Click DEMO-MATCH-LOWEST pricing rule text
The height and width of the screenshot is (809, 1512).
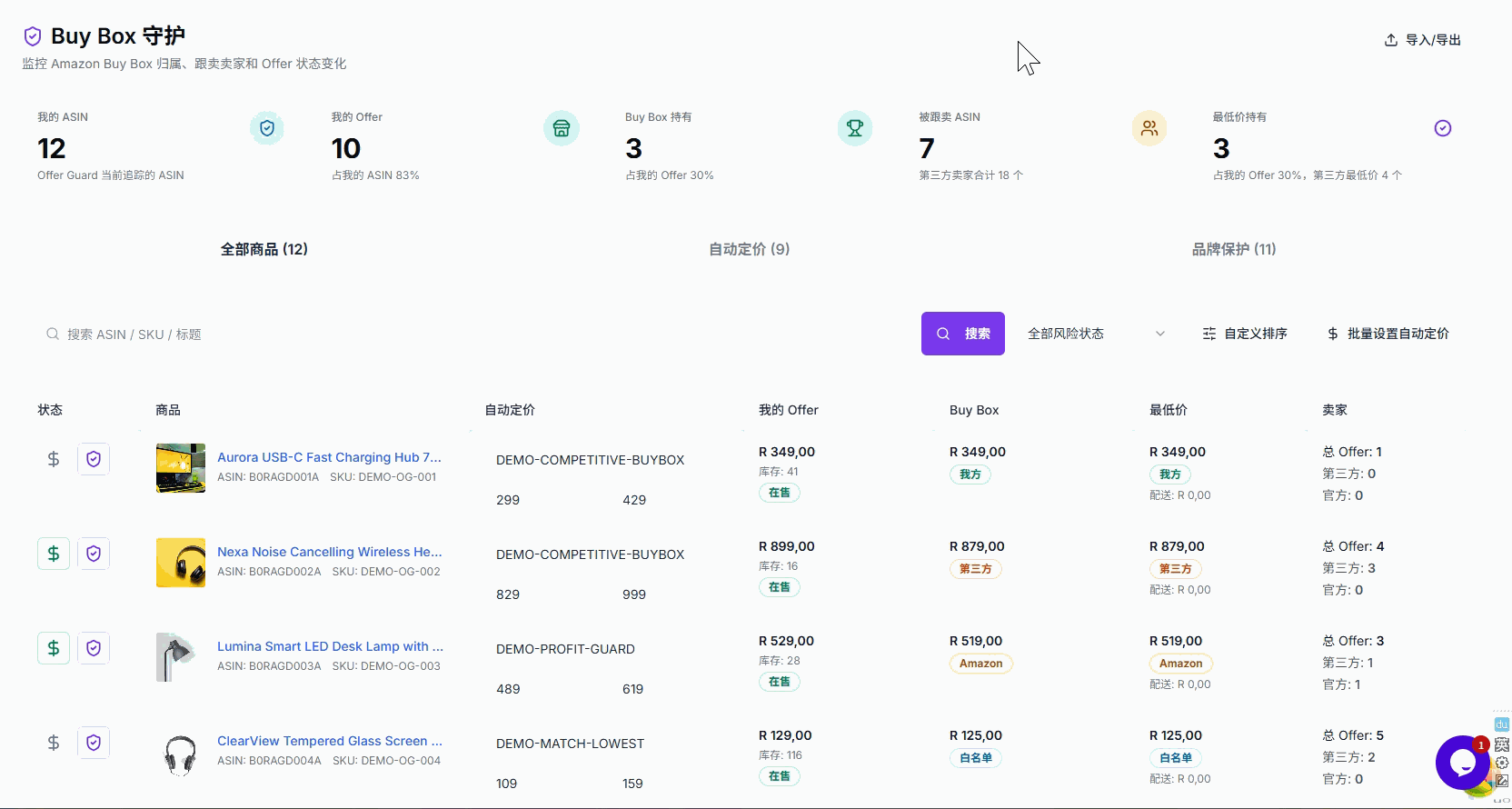pyautogui.click(x=570, y=744)
